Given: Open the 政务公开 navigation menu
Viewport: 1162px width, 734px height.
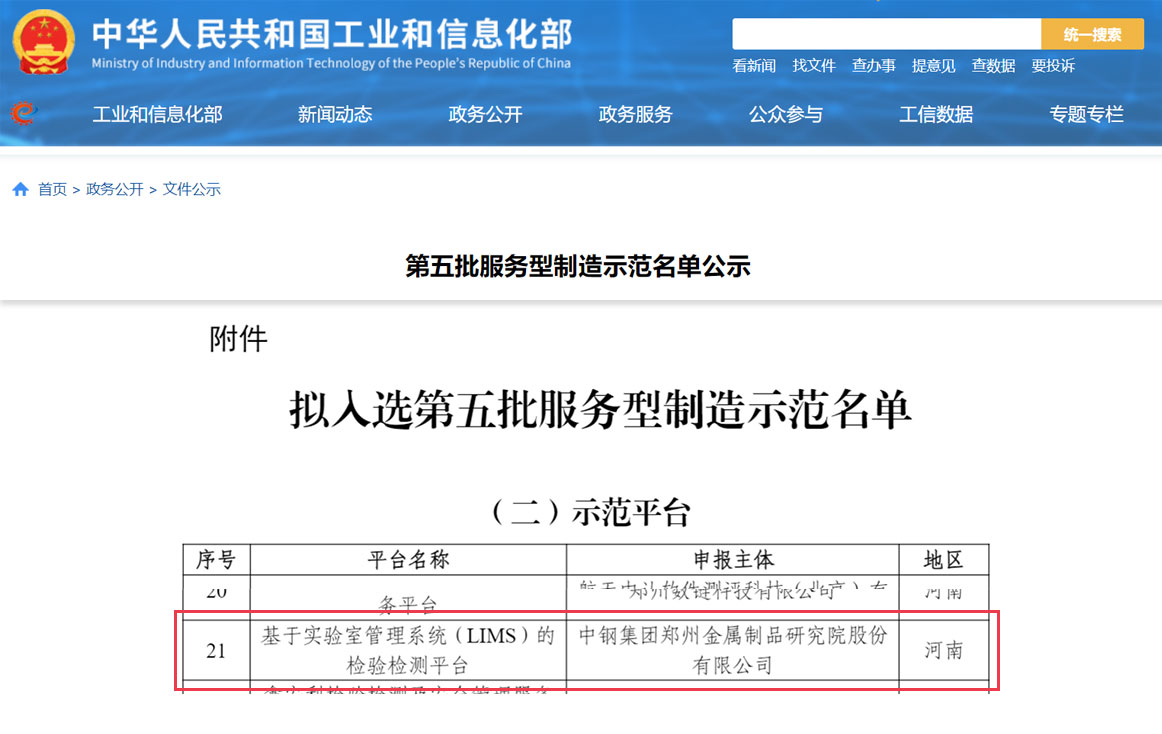Looking at the screenshot, I should (485, 114).
